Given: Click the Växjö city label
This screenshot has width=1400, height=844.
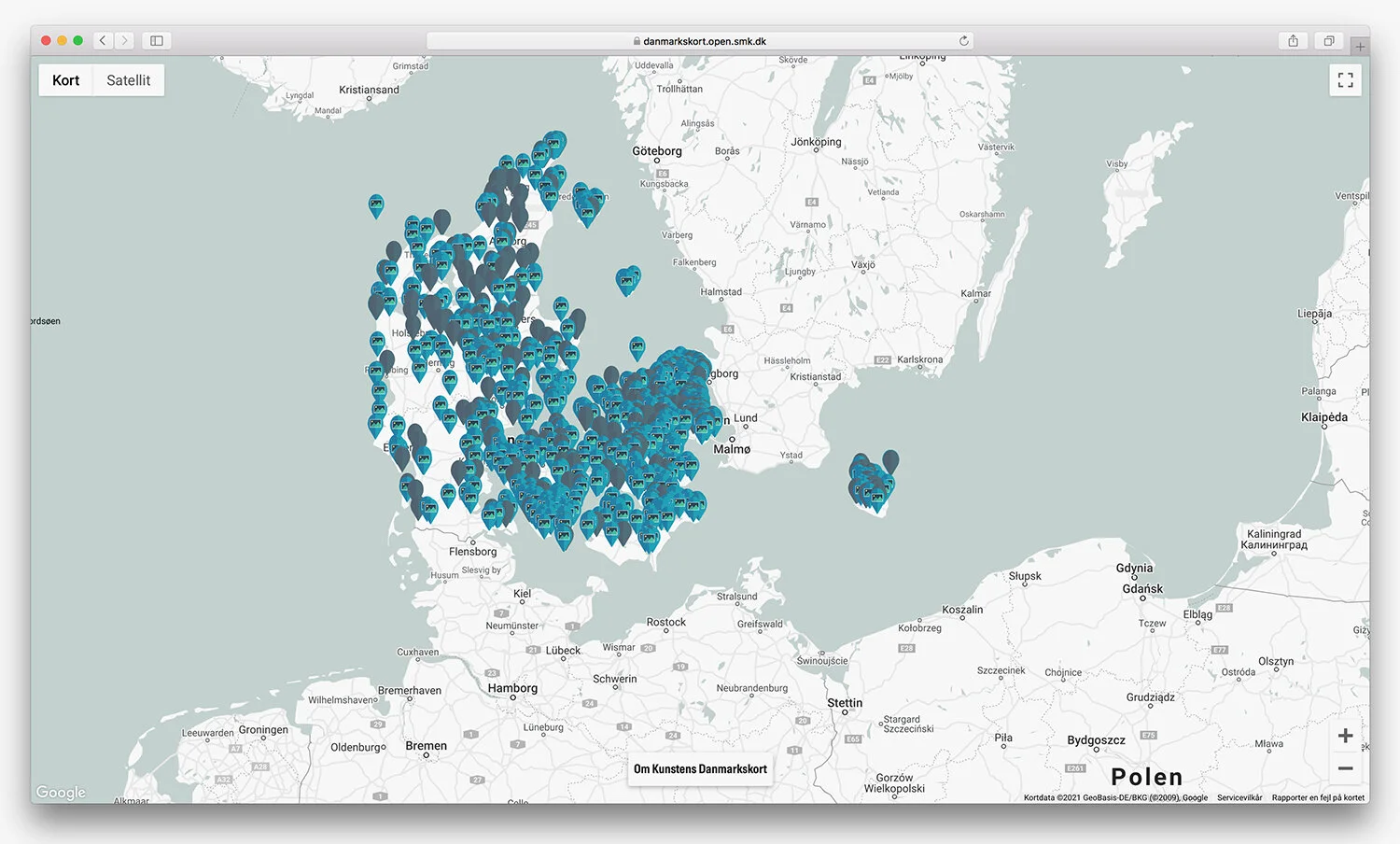Looking at the screenshot, I should point(863,264).
